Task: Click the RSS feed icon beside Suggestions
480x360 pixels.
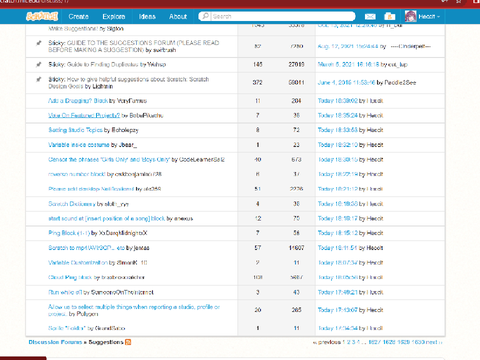Action: [x=128, y=342]
